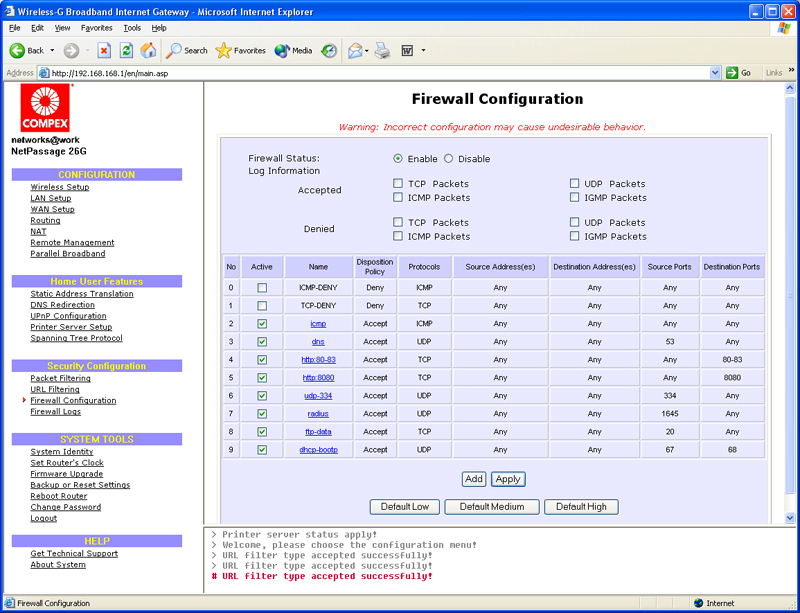This screenshot has height=613, width=800.
Task: Click the Refresh page icon
Action: click(126, 50)
